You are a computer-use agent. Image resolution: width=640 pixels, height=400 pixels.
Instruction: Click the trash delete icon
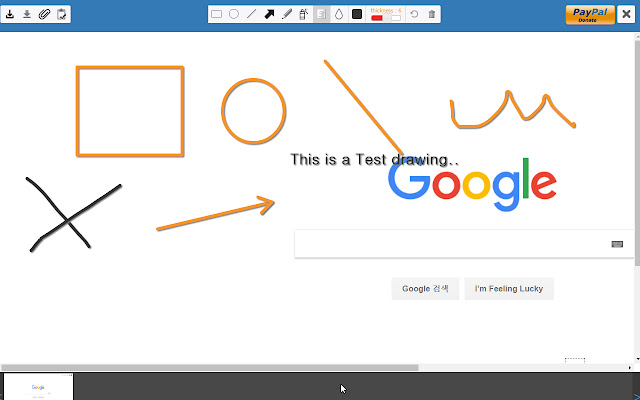[x=432, y=14]
